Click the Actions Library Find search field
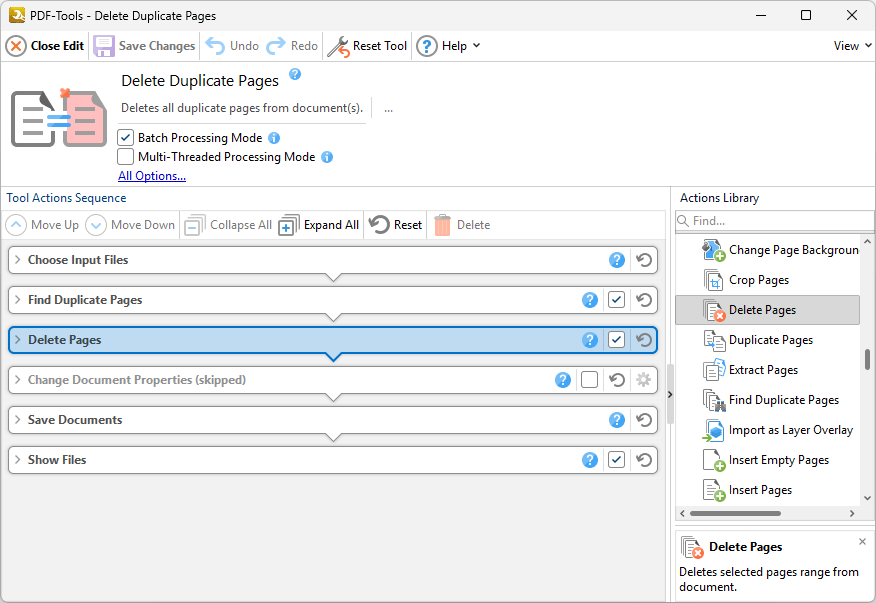Screen dimensions: 876x603 tap(775, 220)
